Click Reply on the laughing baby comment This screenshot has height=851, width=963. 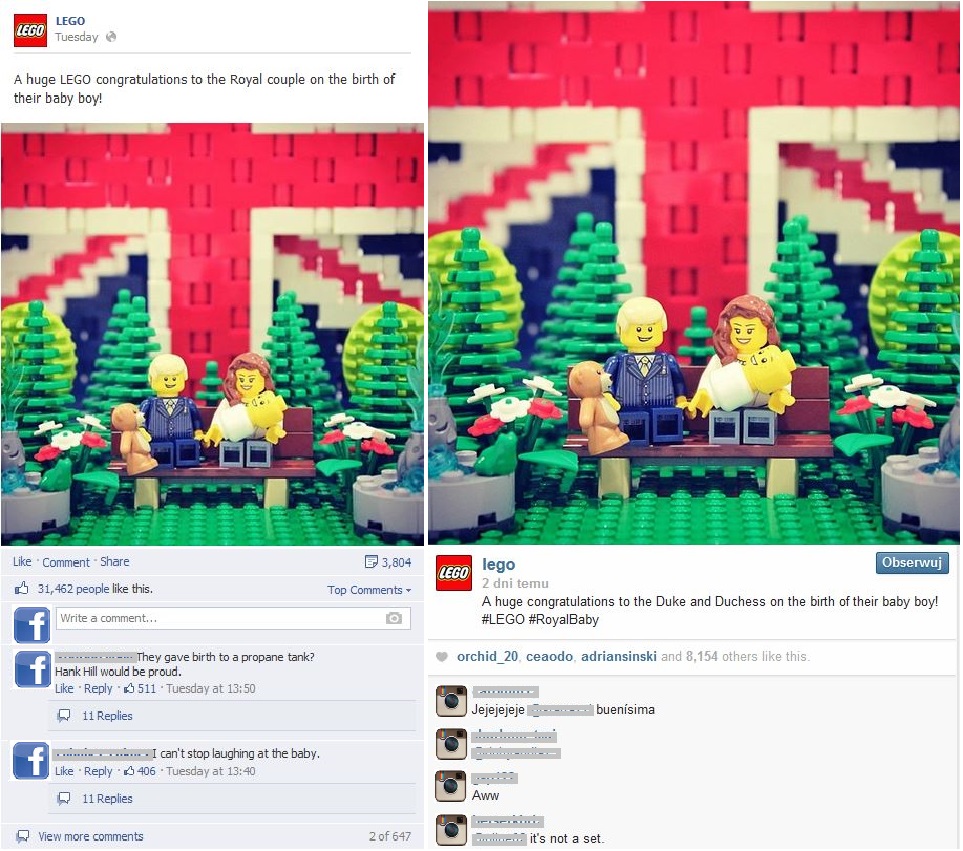pyautogui.click(x=98, y=771)
